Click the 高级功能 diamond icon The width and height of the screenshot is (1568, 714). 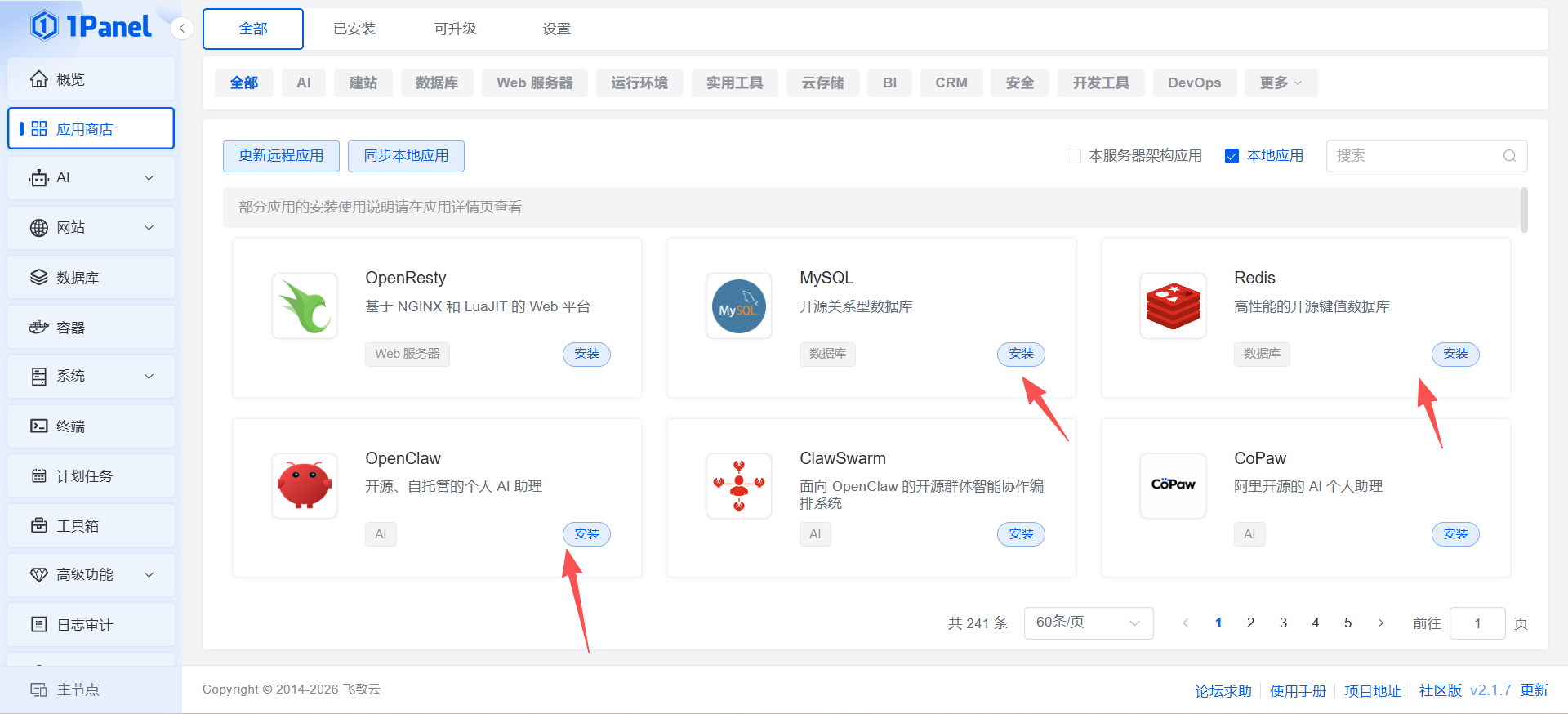pyautogui.click(x=38, y=575)
